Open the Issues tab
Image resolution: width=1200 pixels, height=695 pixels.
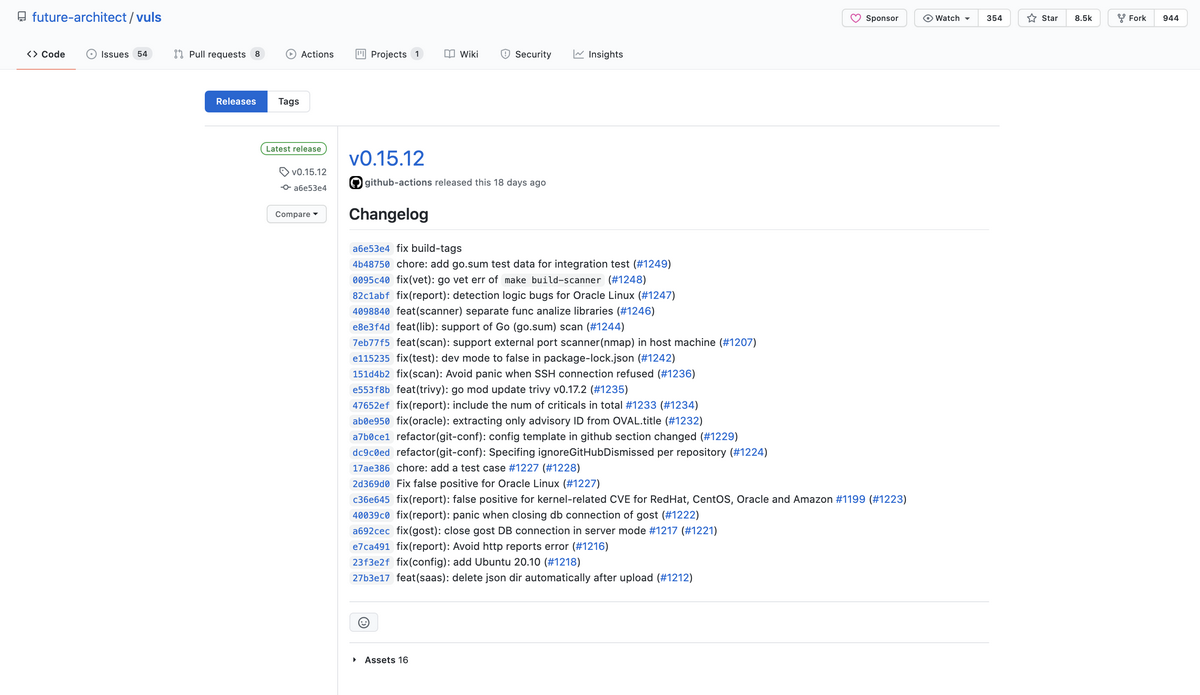click(x=119, y=54)
